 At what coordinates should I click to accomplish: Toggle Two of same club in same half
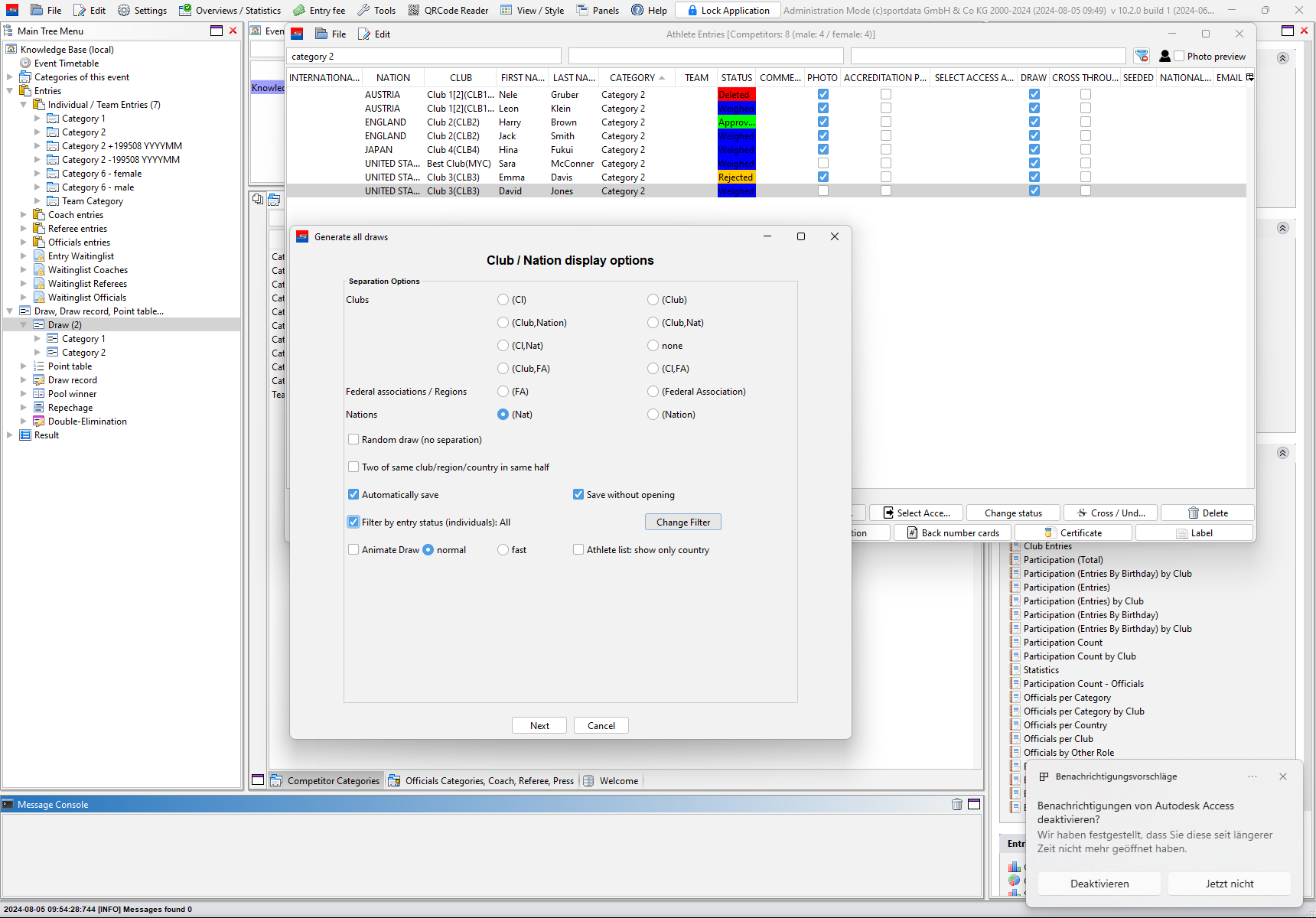tap(353, 467)
